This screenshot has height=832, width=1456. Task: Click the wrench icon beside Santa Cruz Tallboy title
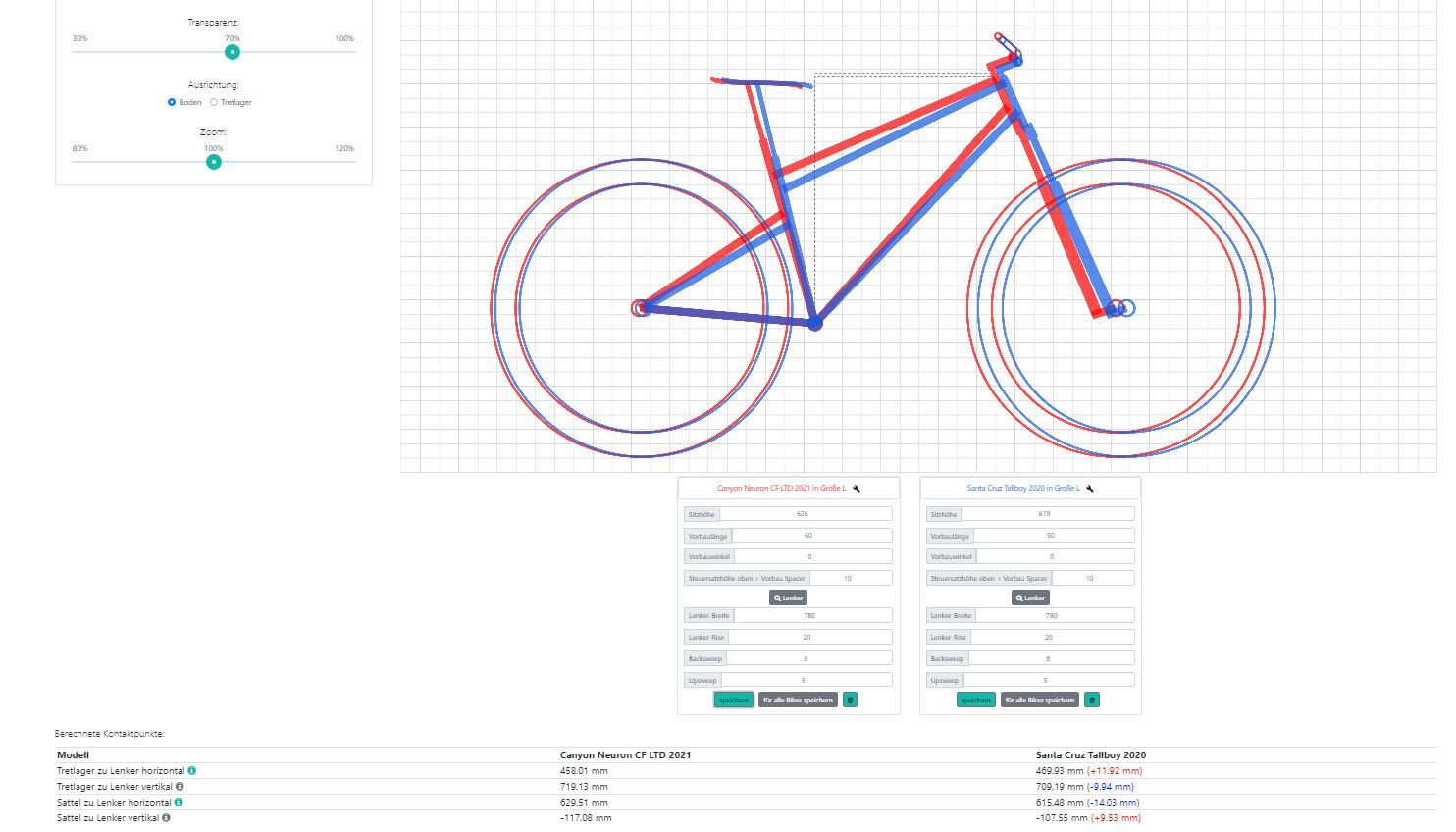(x=1090, y=489)
